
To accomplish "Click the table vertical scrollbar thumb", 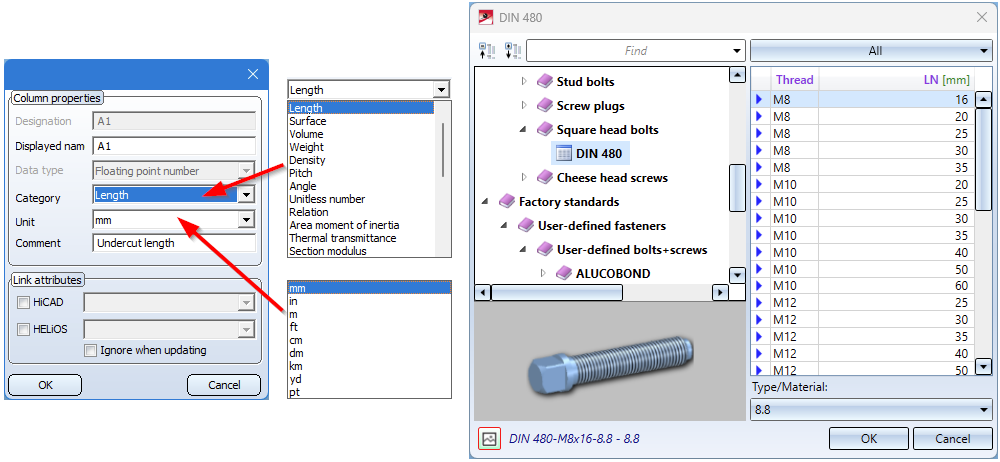I will pos(984,161).
